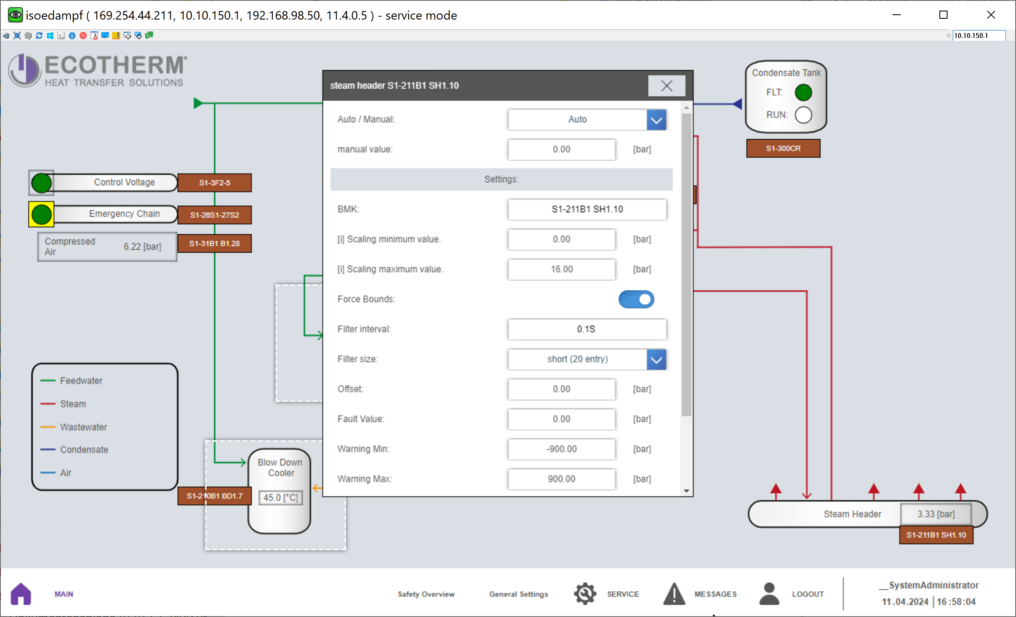Image resolution: width=1016 pixels, height=617 pixels.
Task: Click the Steam Header 3.33 bar value
Action: 936,514
